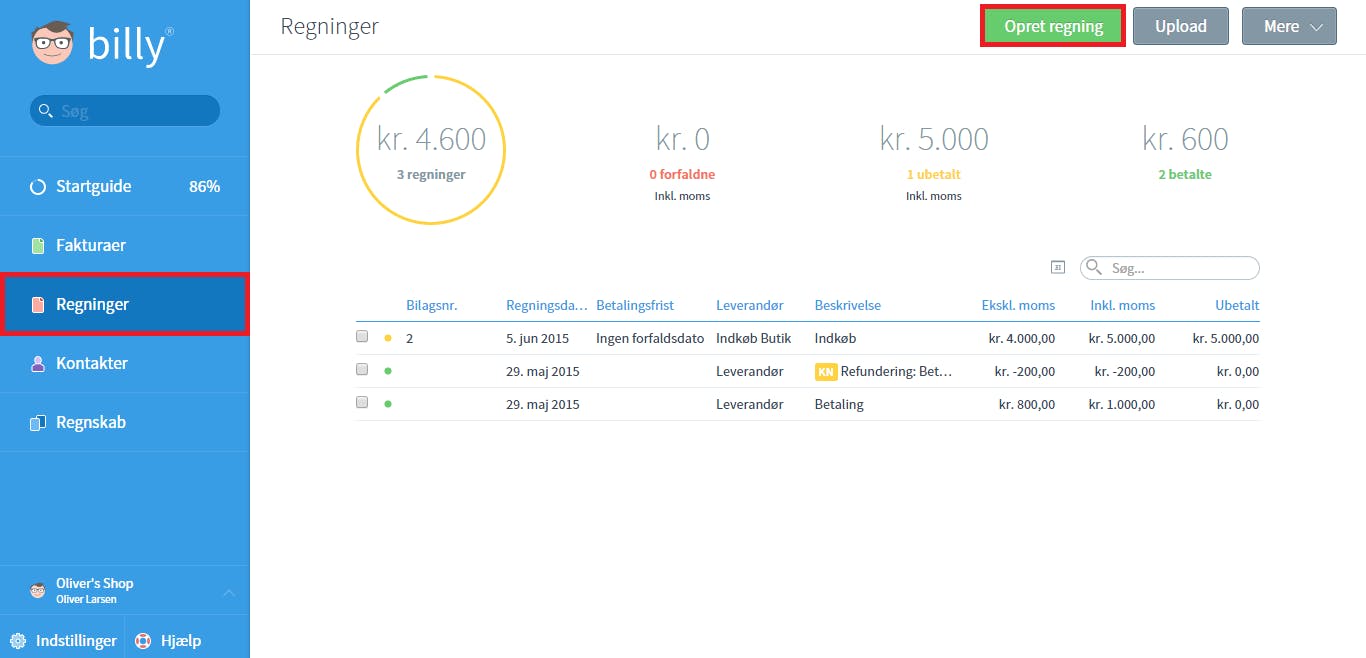
Task: Sort by Betalingsfrist column header
Action: tap(635, 305)
